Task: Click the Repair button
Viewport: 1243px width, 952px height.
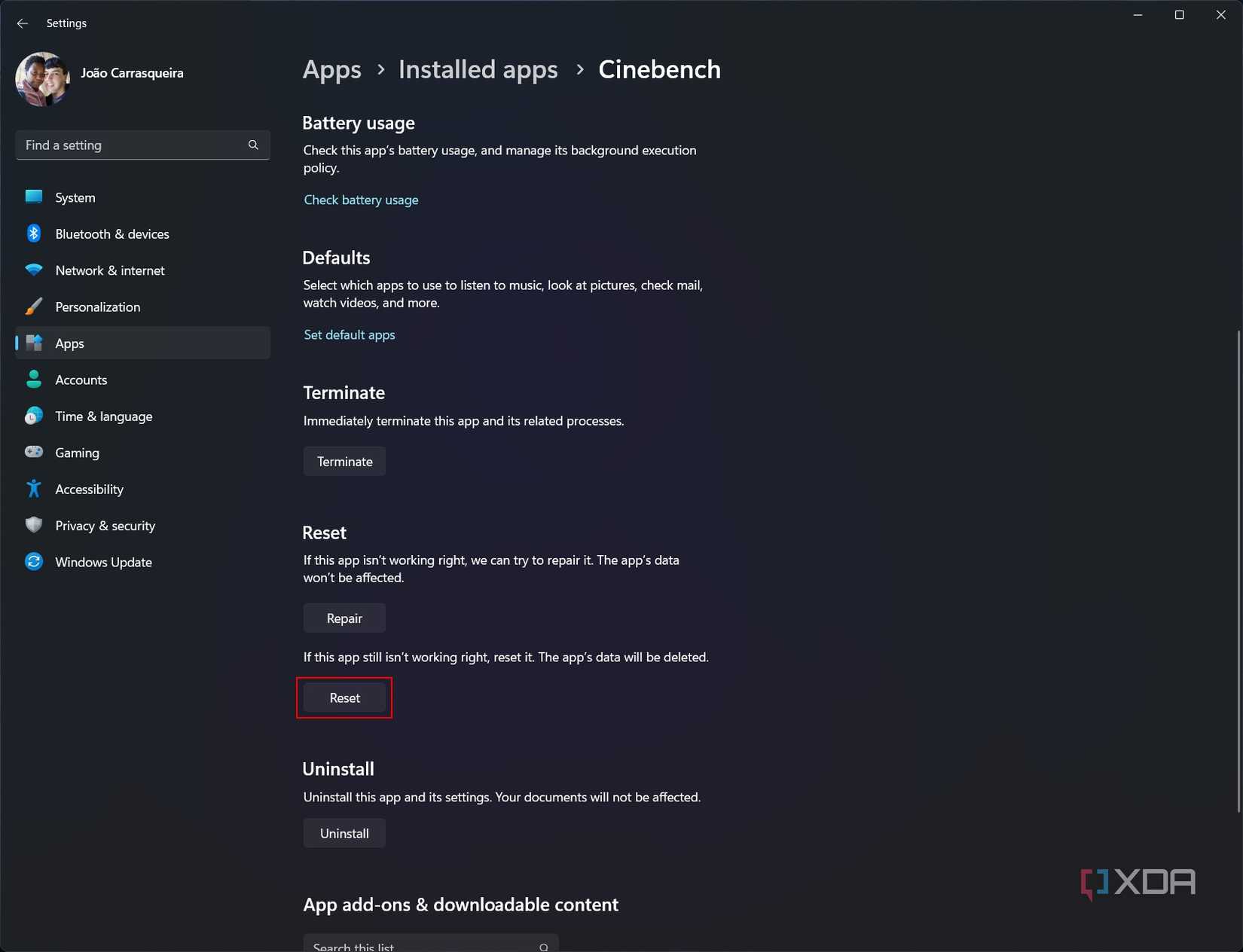Action: click(344, 618)
